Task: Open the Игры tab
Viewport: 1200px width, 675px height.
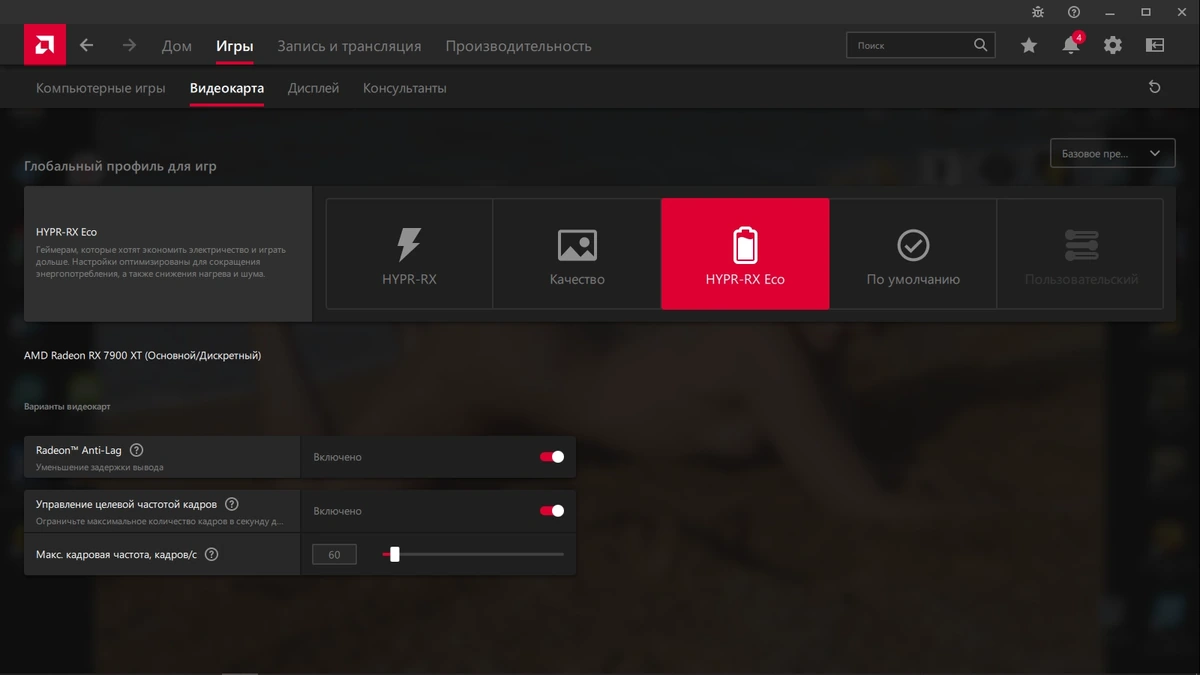Action: (235, 46)
